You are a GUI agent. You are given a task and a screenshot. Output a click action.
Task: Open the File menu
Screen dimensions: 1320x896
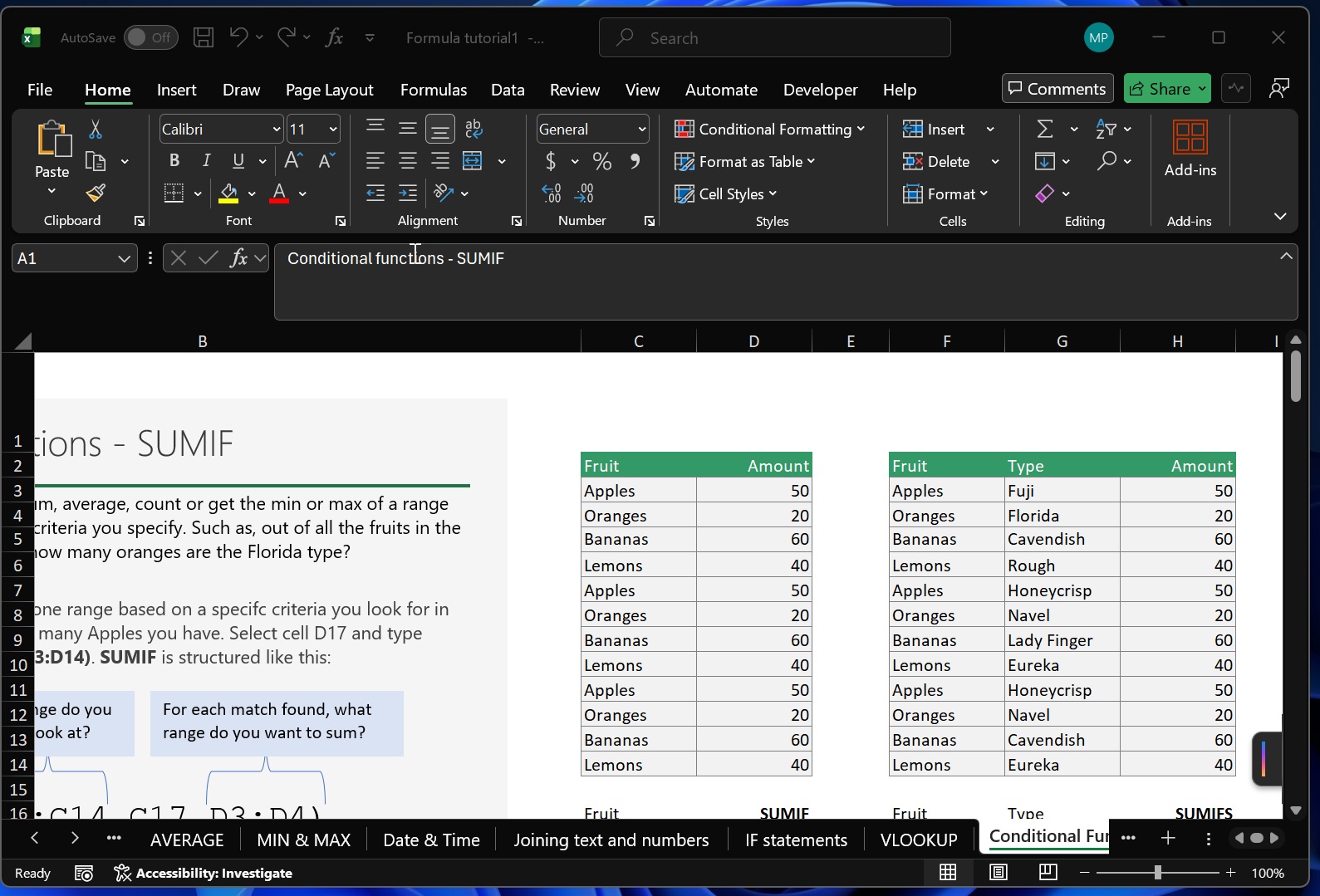point(40,90)
